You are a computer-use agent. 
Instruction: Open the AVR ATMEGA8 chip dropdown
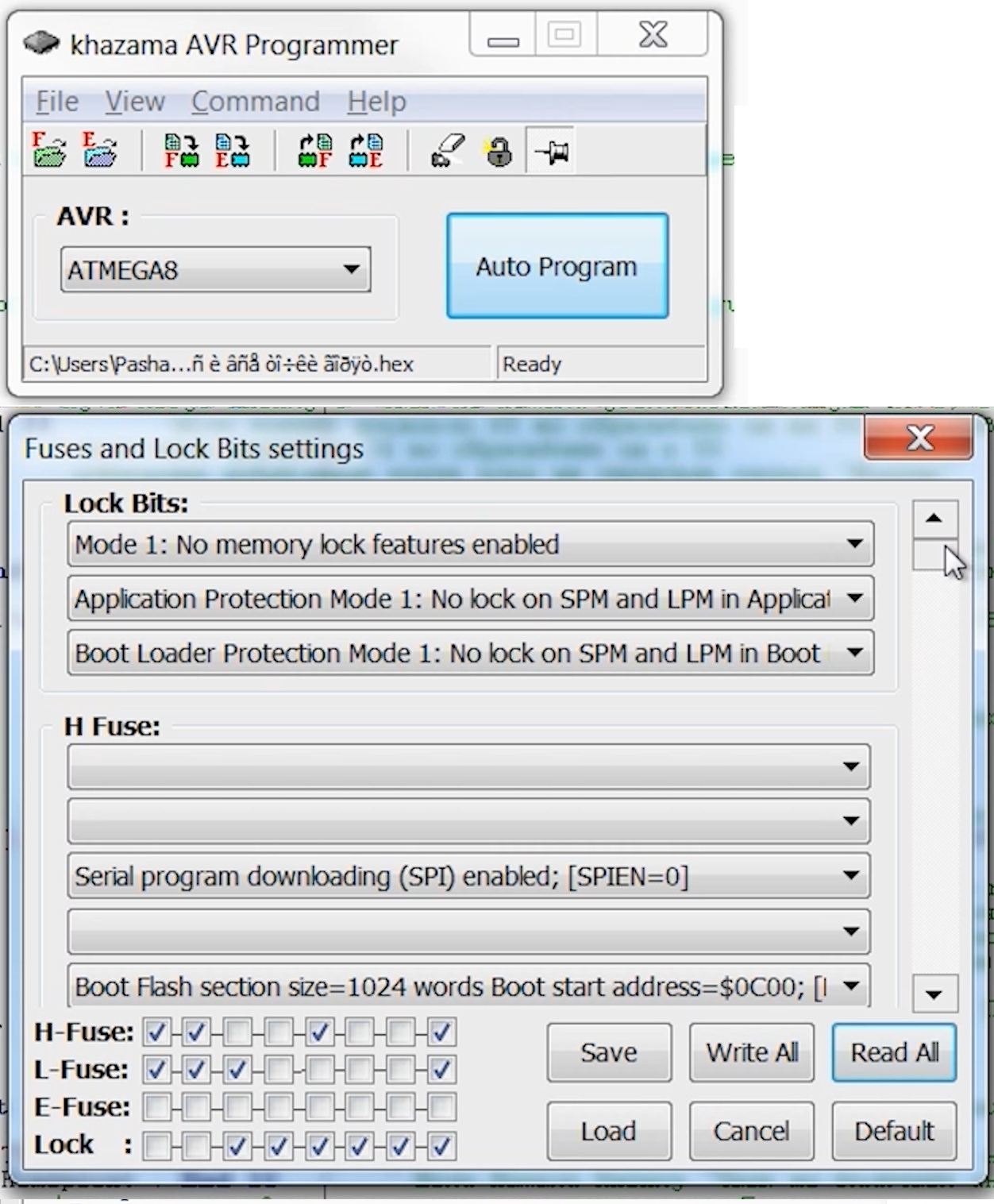215,270
